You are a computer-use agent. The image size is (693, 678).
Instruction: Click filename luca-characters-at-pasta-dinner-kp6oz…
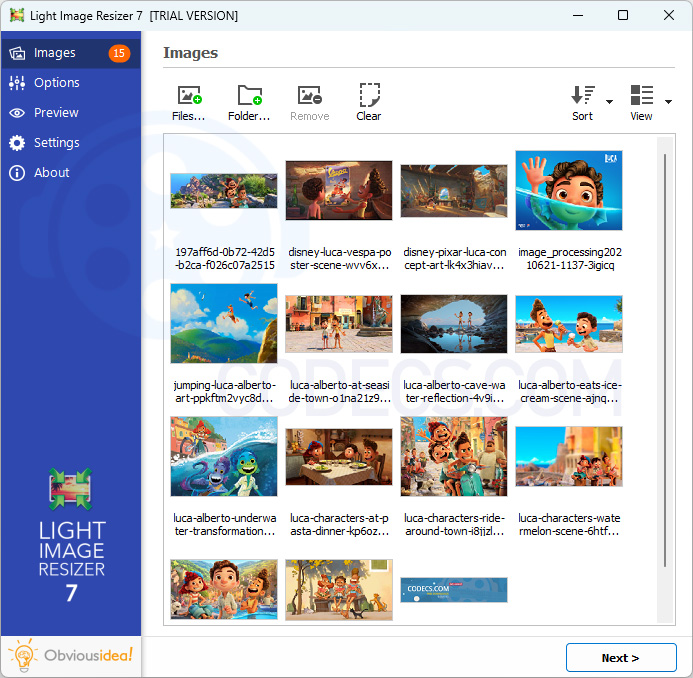point(339,525)
